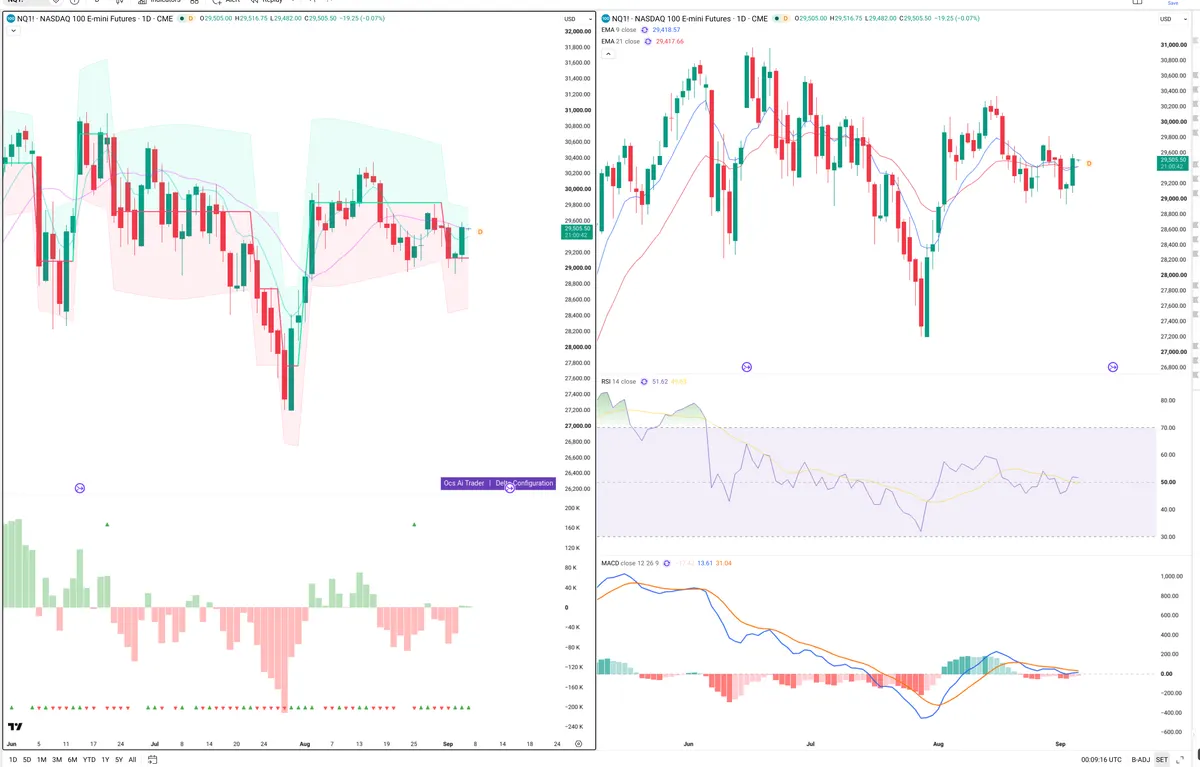Toggle the D data-mode badge in right legend
Image resolution: width=1200 pixels, height=767 pixels.
click(x=785, y=18)
